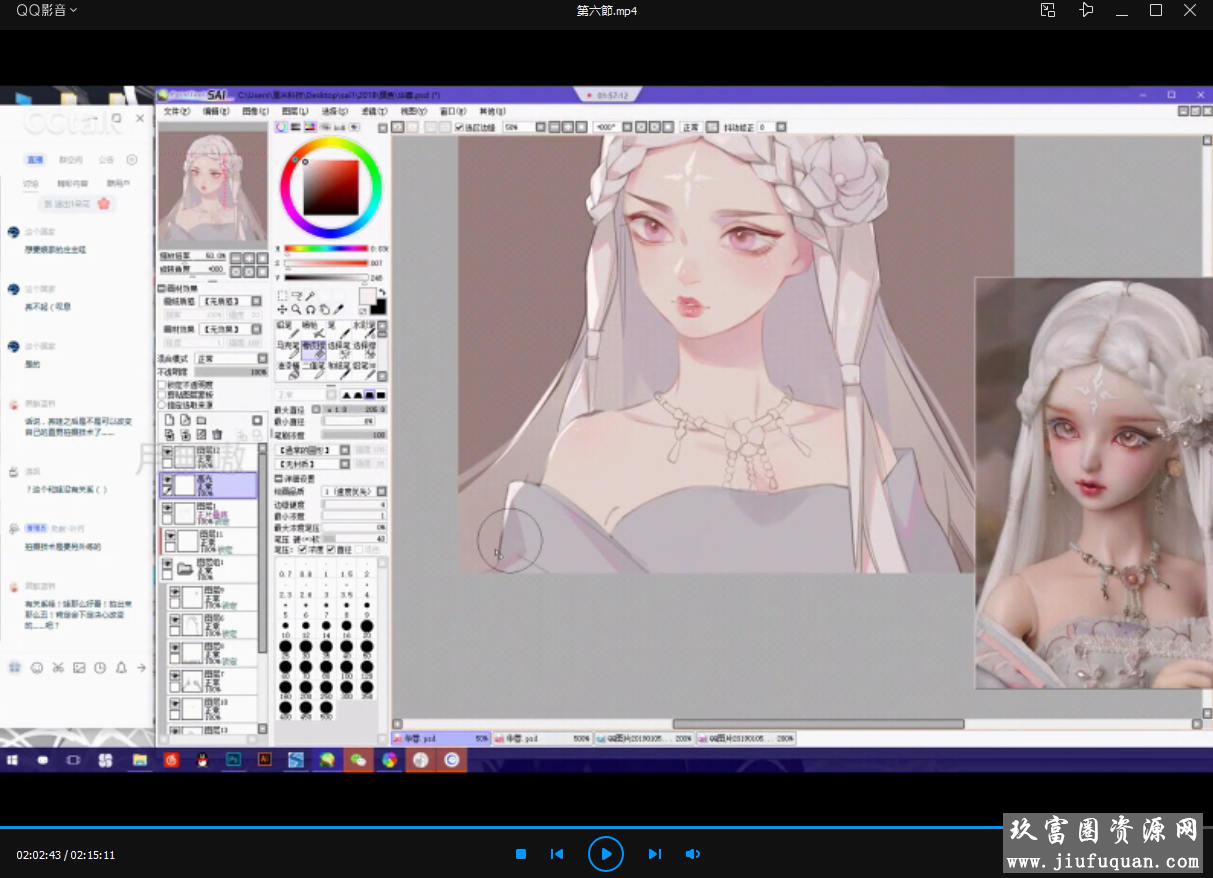Play the paused video
1213x878 pixels.
coord(605,854)
